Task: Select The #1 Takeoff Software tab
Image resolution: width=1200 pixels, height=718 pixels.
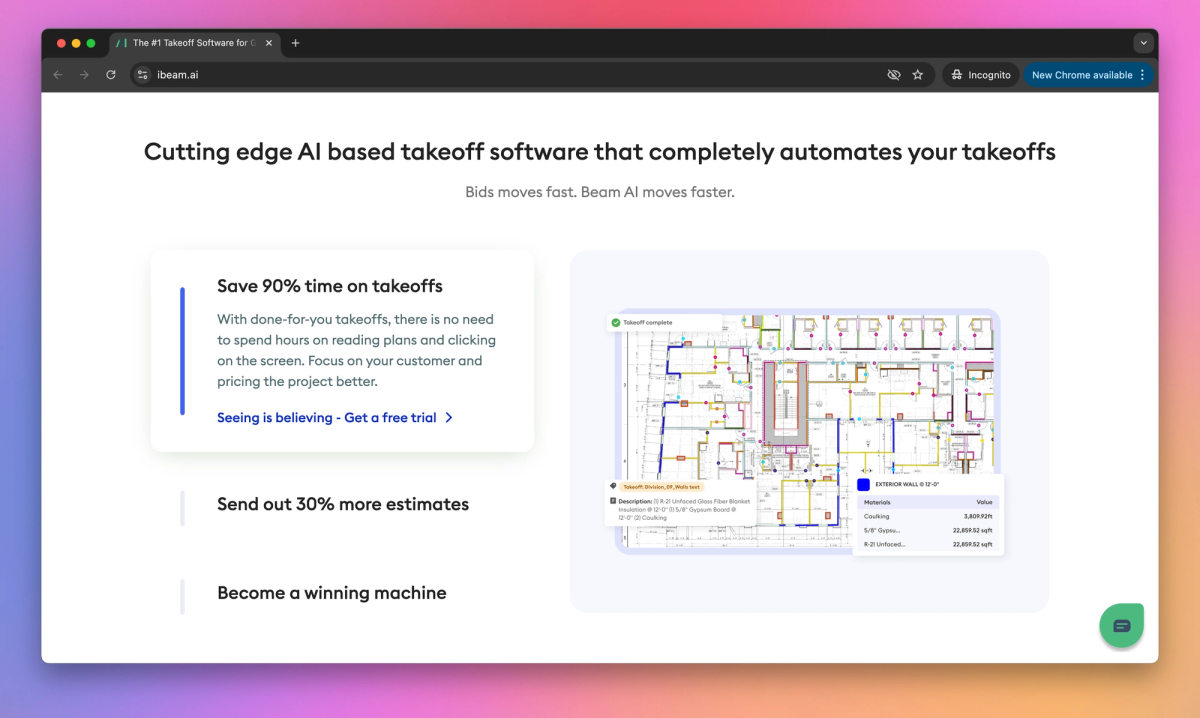Action: coord(194,43)
